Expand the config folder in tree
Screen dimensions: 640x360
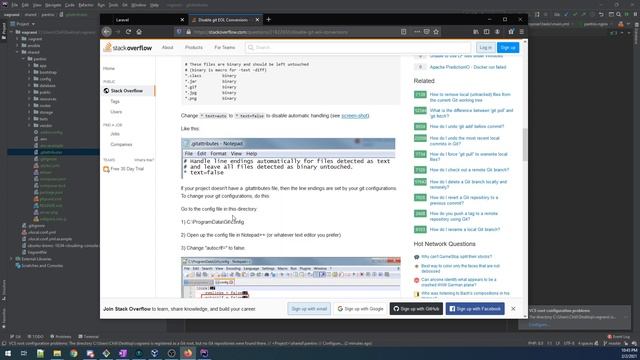(x=29, y=79)
